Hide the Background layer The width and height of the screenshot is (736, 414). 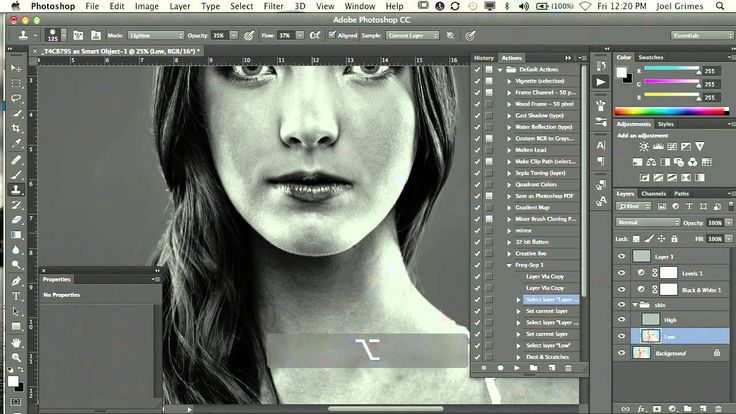pyautogui.click(x=621, y=353)
